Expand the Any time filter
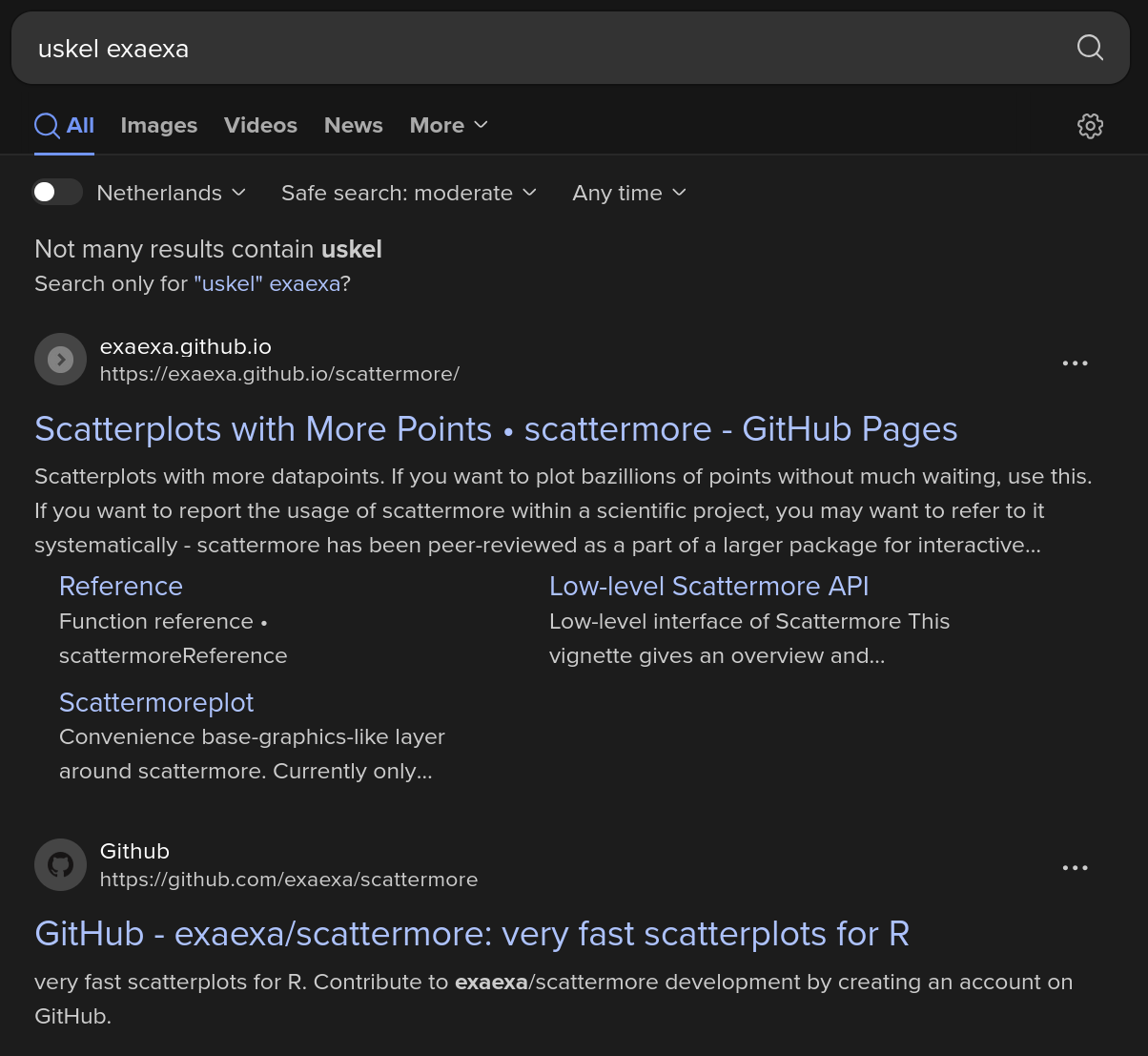The image size is (1148, 1056). point(628,193)
